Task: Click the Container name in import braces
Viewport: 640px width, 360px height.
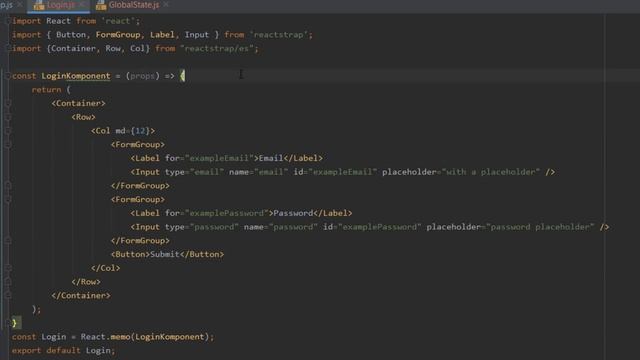Action: click(73, 49)
